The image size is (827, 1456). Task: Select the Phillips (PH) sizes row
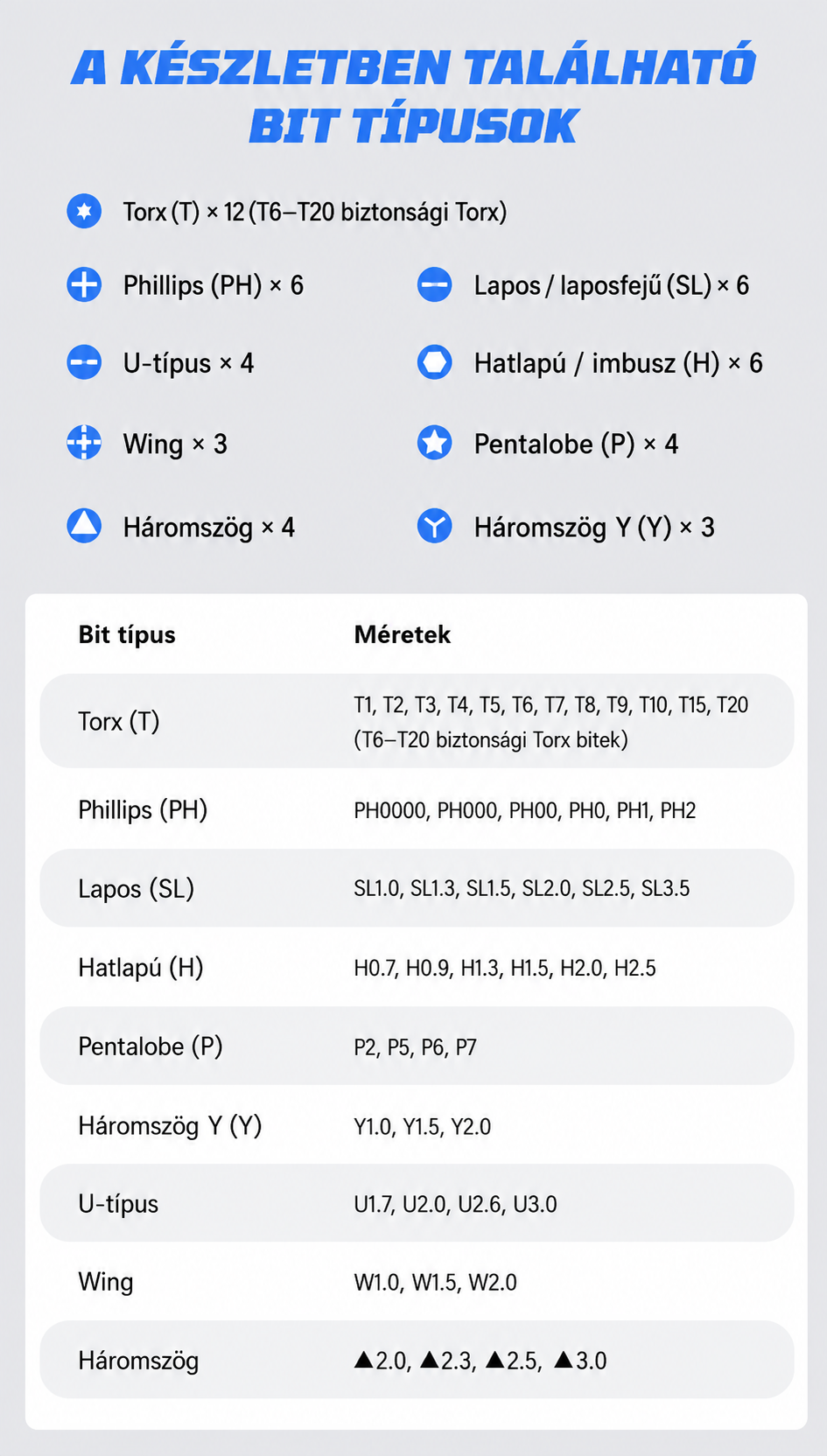pos(417,809)
